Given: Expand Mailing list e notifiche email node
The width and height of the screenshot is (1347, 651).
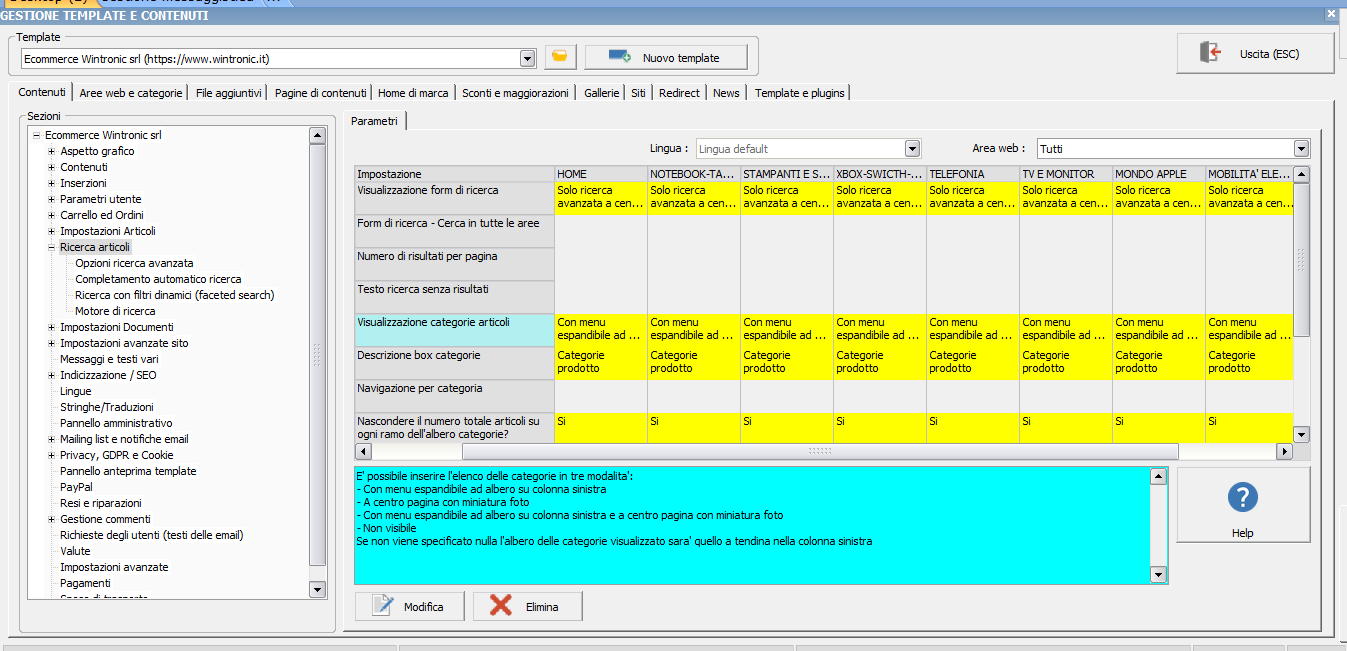Looking at the screenshot, I should click(x=52, y=439).
